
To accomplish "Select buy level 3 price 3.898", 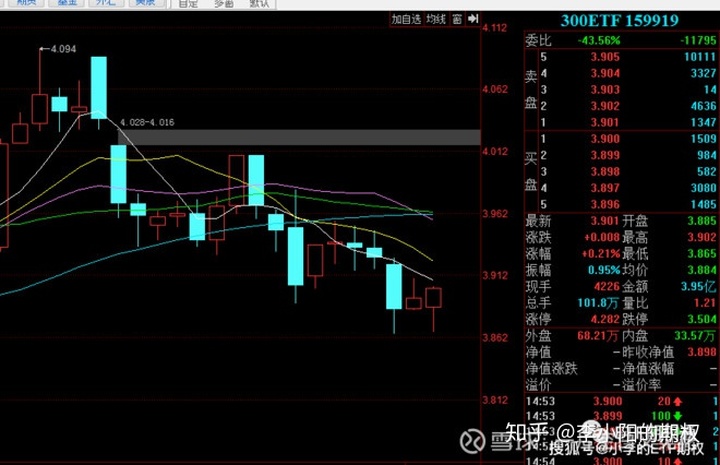I will tap(605, 172).
